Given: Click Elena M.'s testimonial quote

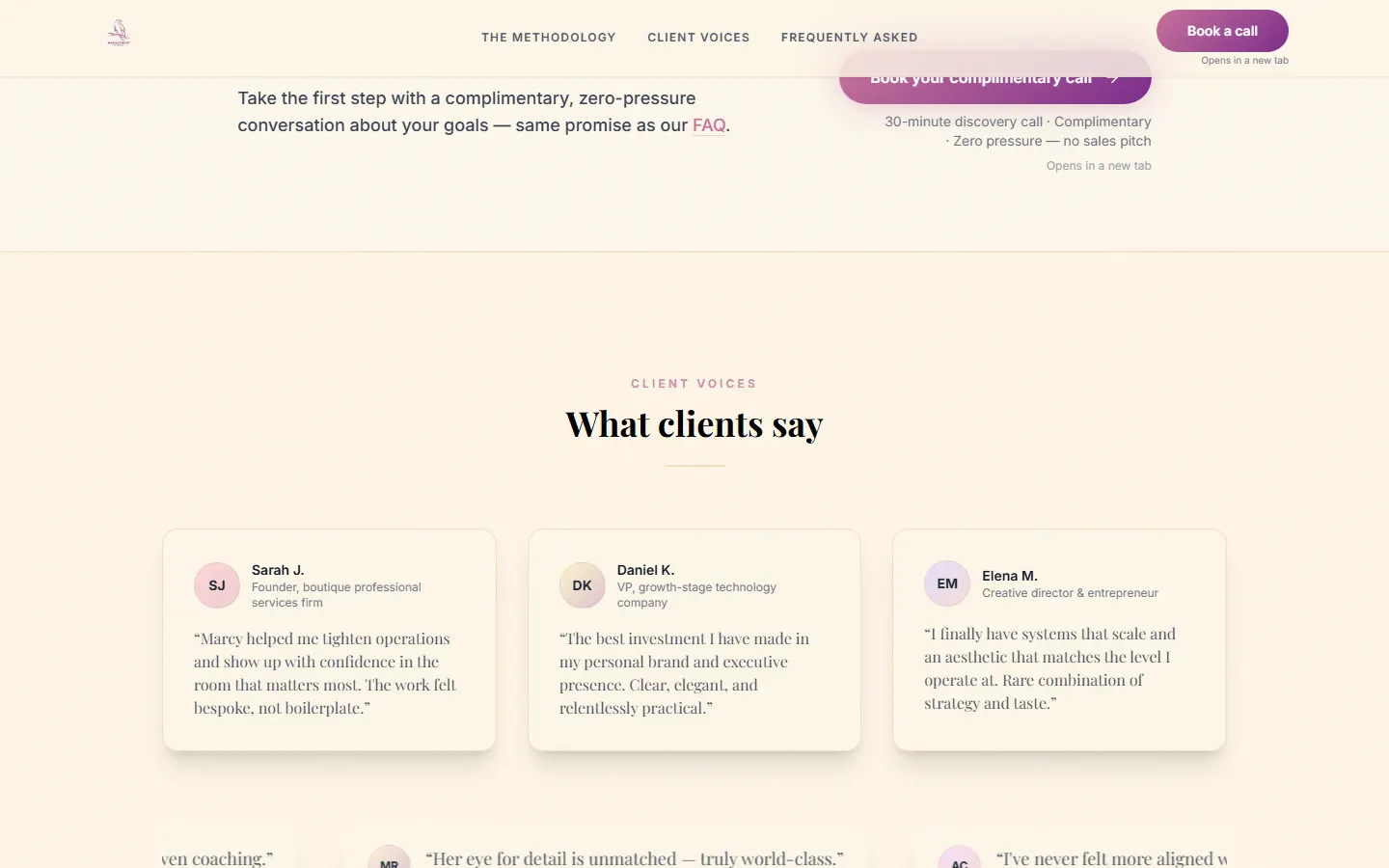Looking at the screenshot, I should click(x=1050, y=668).
